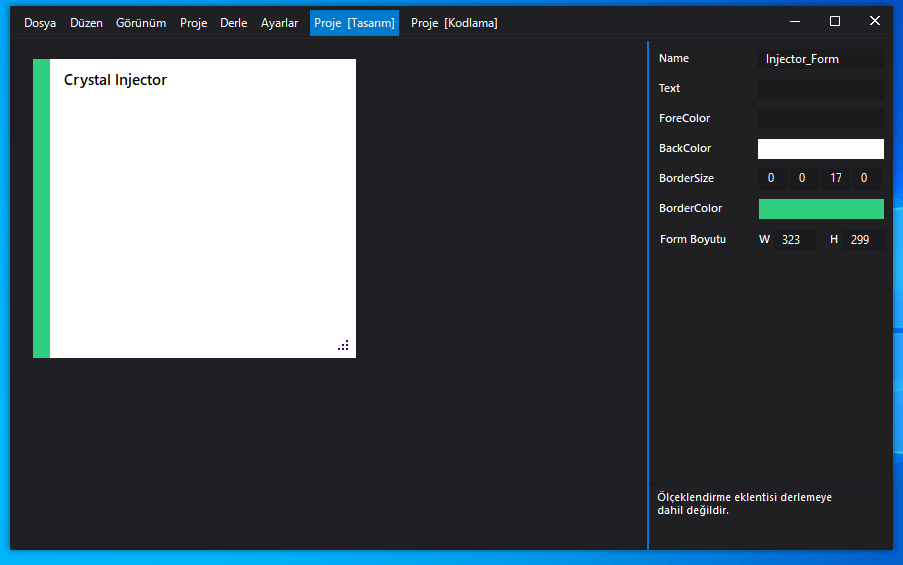Close the designer window
903x565 pixels.
tap(875, 21)
